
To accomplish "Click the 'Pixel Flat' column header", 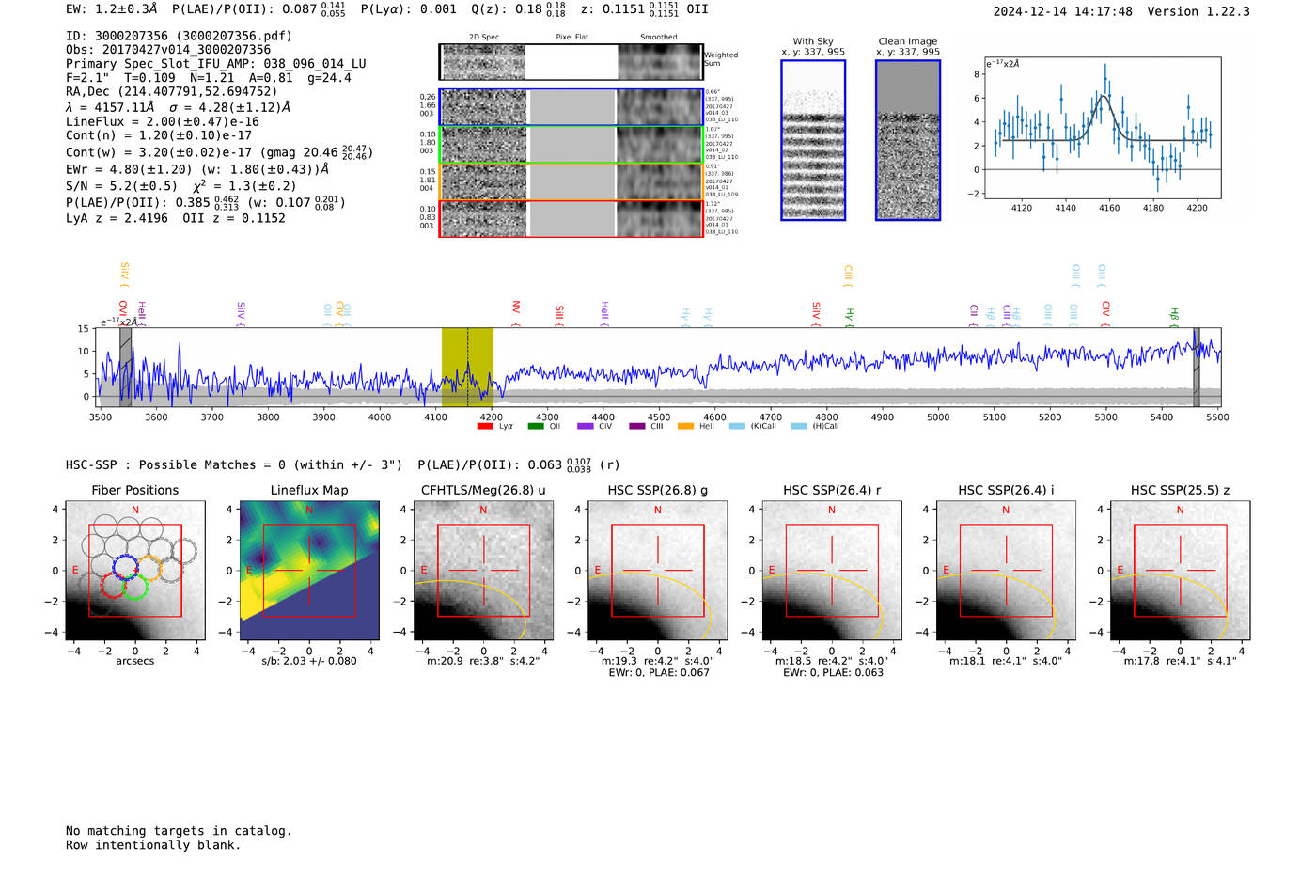I will pos(572,38).
